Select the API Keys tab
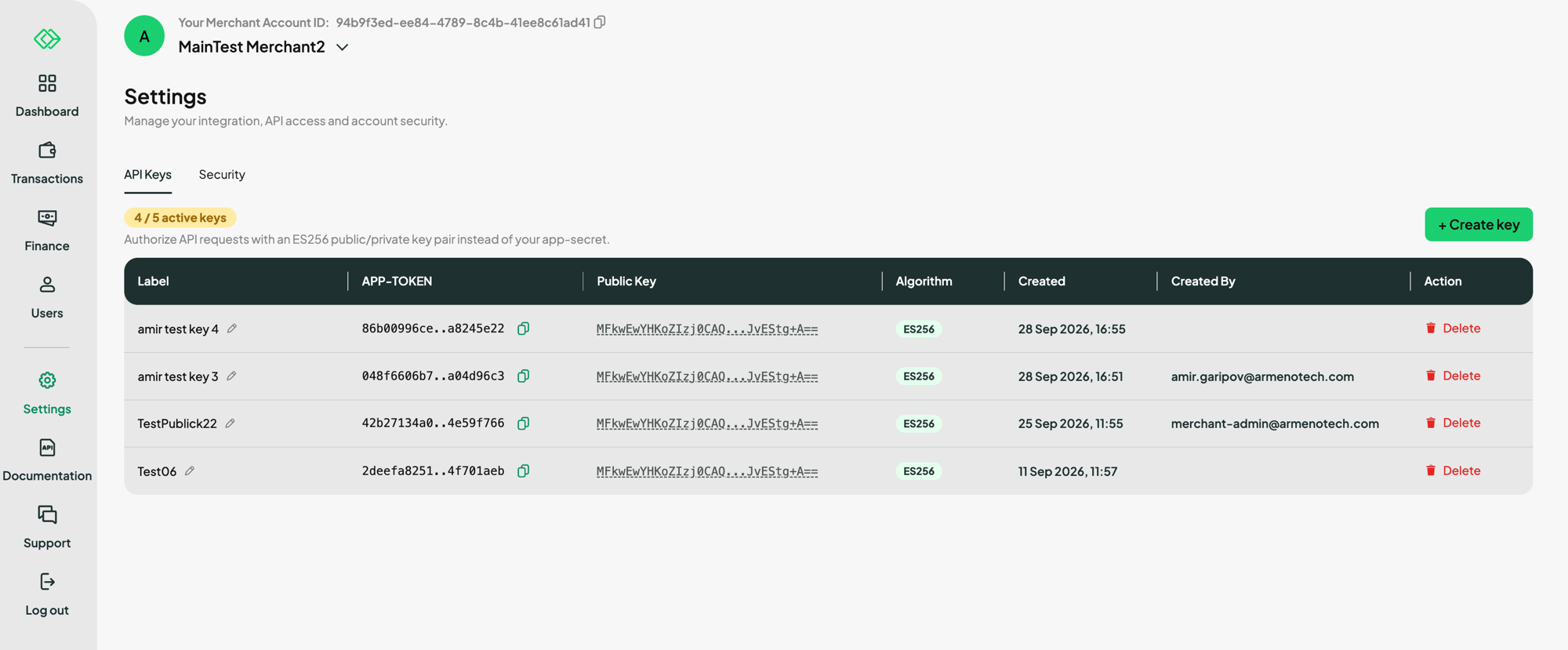The height and width of the screenshot is (650, 1568). pyautogui.click(x=147, y=174)
